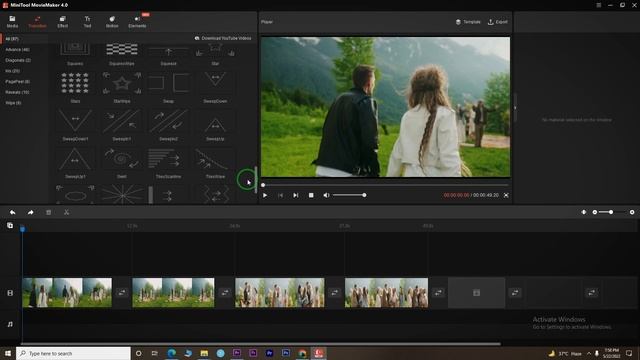Viewport: 640px width, 360px height.
Task: Adjust the player volume slider
Action: 349,195
